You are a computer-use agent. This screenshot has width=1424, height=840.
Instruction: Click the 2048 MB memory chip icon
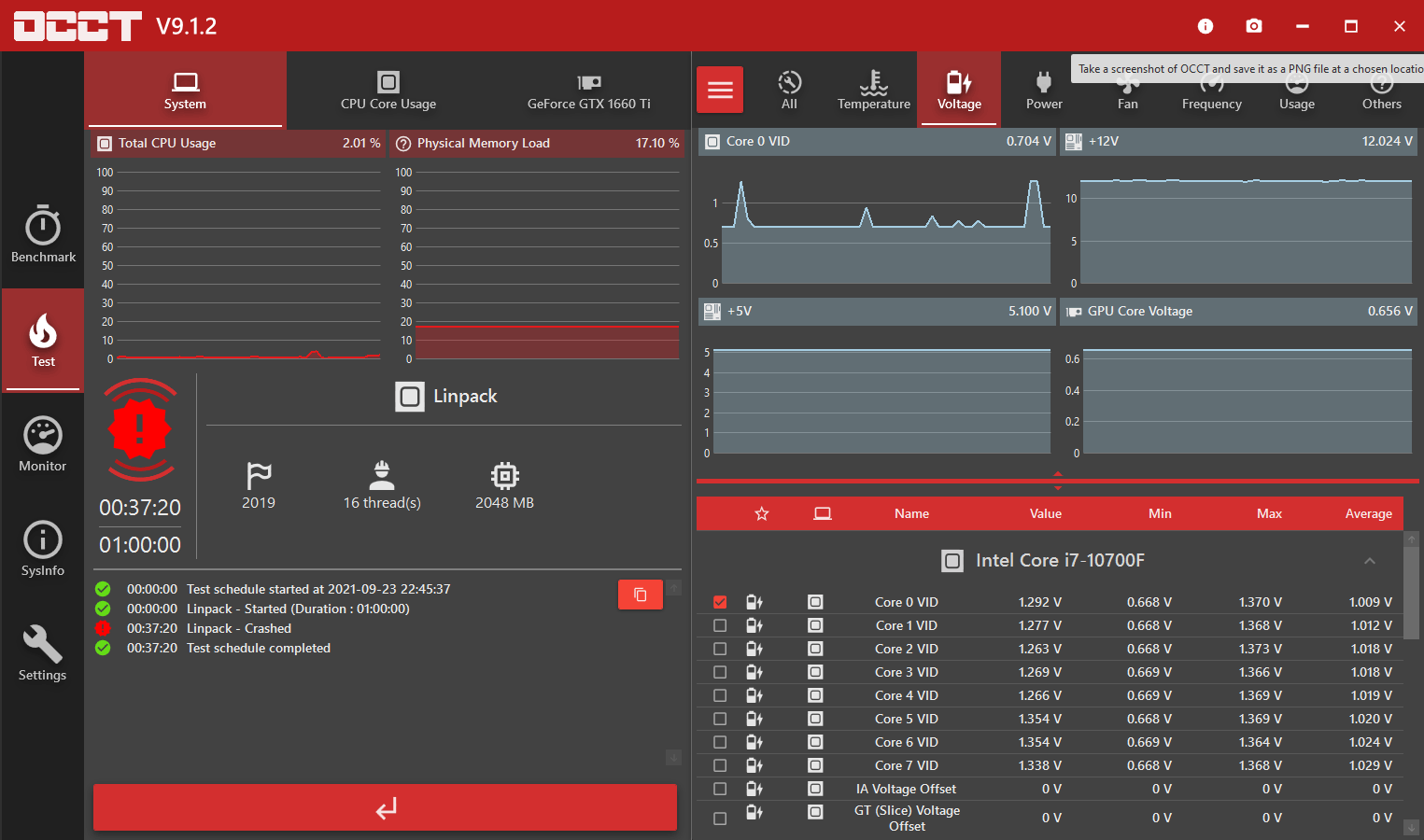[505, 476]
